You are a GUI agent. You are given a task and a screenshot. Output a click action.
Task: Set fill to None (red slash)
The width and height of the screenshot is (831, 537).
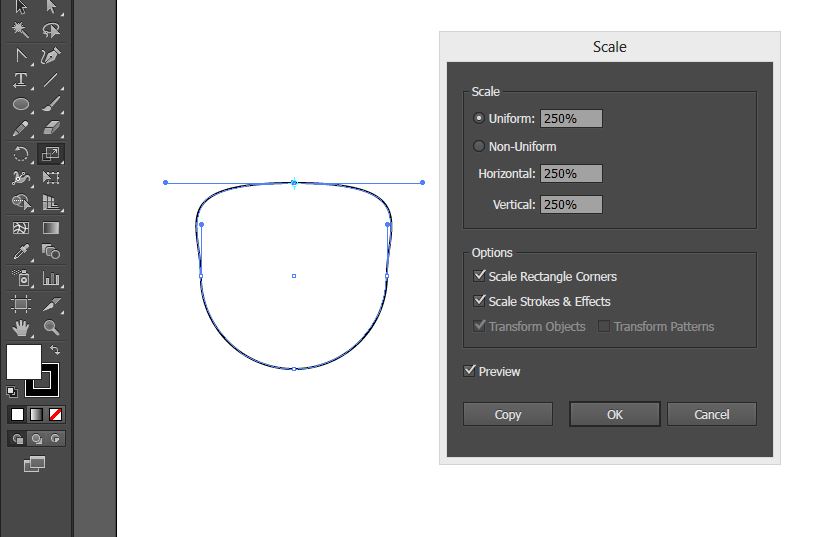pos(55,414)
